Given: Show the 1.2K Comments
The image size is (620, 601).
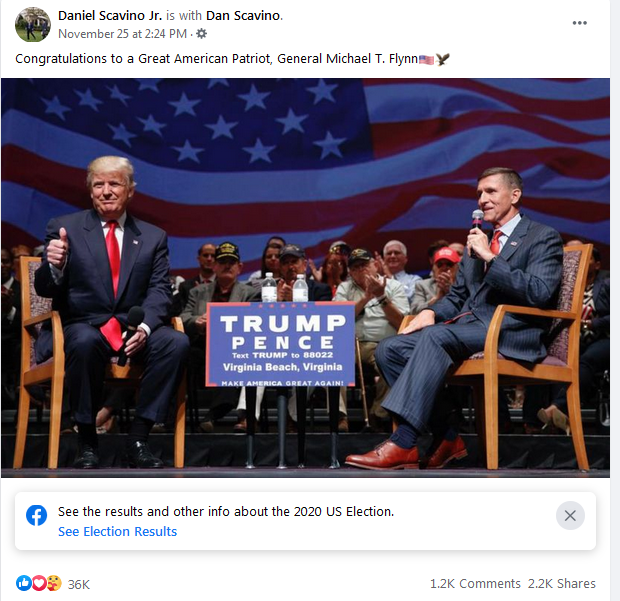Looking at the screenshot, I should pyautogui.click(x=475, y=584).
